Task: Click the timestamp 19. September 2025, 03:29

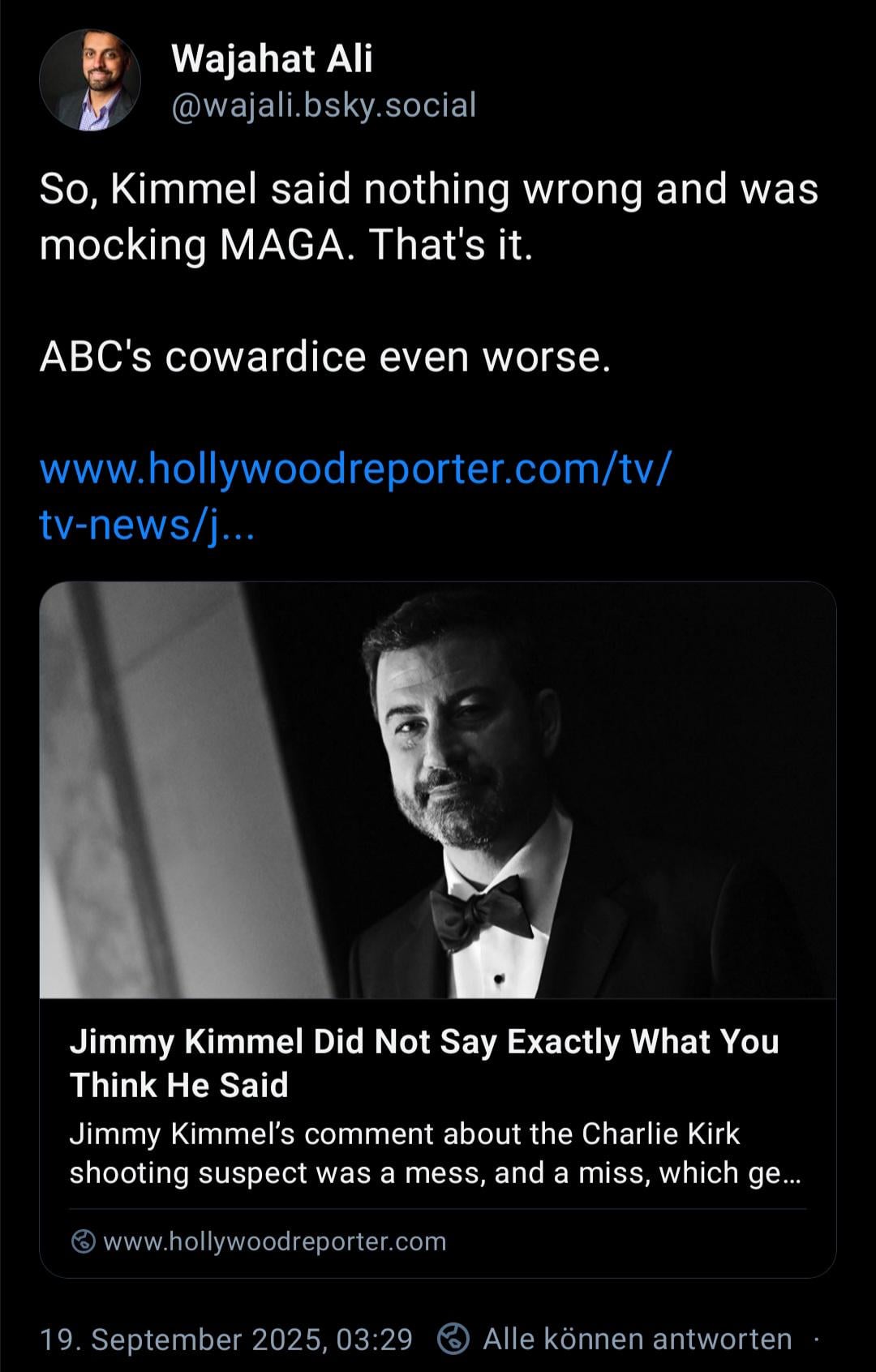Action: (226, 1339)
